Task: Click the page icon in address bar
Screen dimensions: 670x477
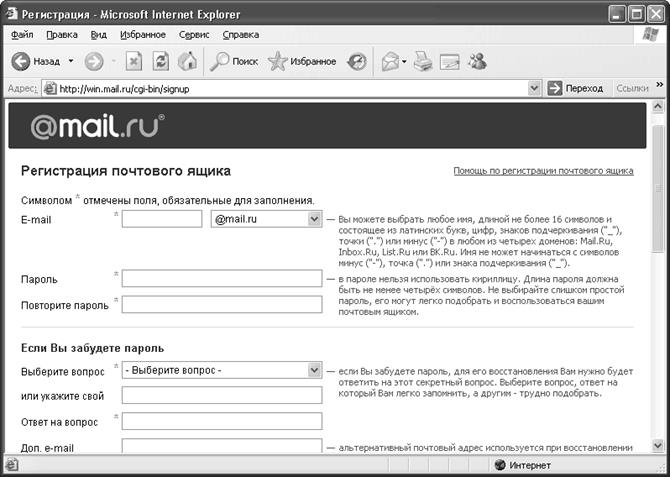Action: [x=50, y=88]
